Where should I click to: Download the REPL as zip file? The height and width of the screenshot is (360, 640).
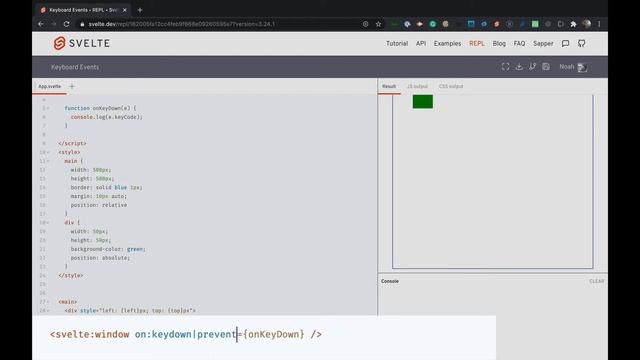click(519, 67)
